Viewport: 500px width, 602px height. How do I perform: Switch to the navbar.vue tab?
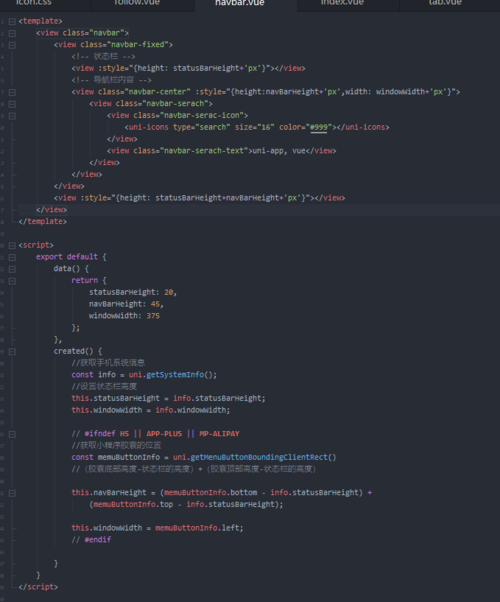tap(245, 3)
